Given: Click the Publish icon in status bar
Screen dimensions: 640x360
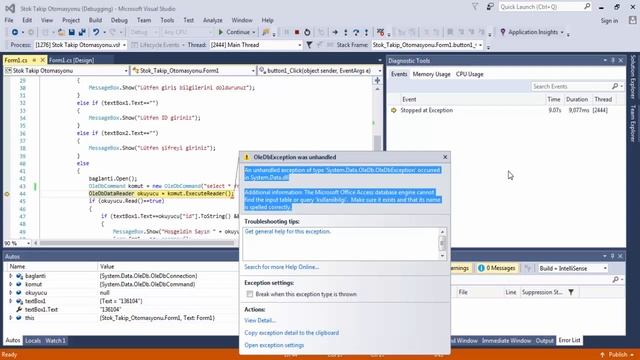Looking at the screenshot, I should click(x=602, y=355).
